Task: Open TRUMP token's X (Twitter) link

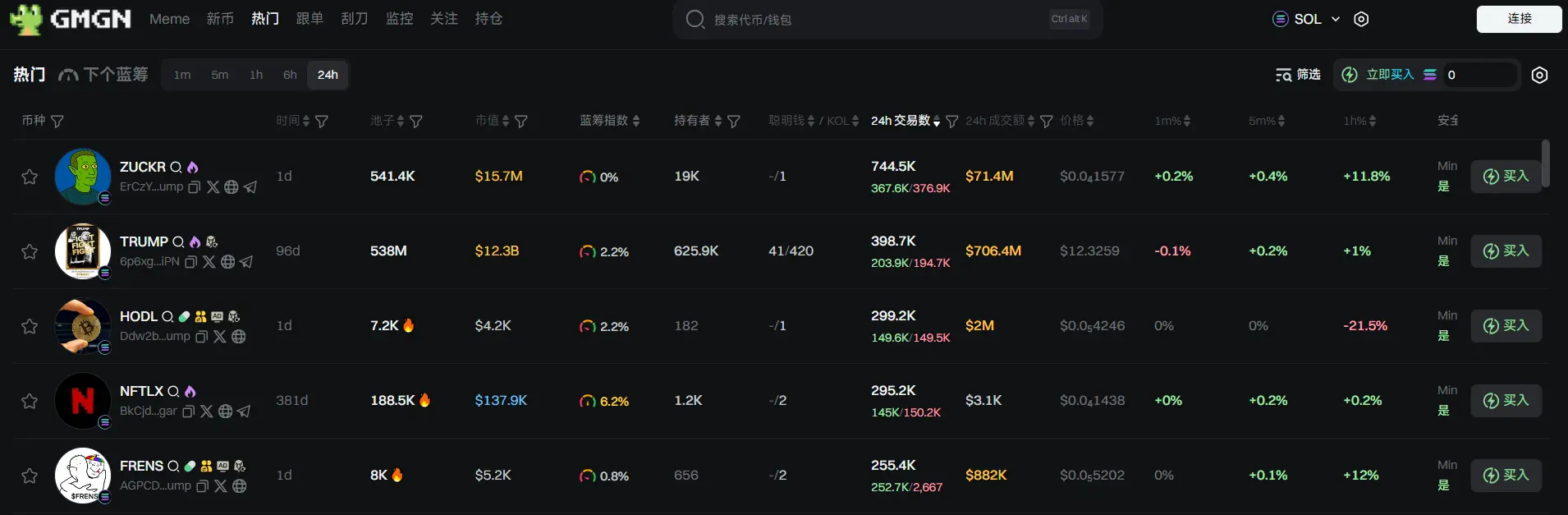Action: 209,262
